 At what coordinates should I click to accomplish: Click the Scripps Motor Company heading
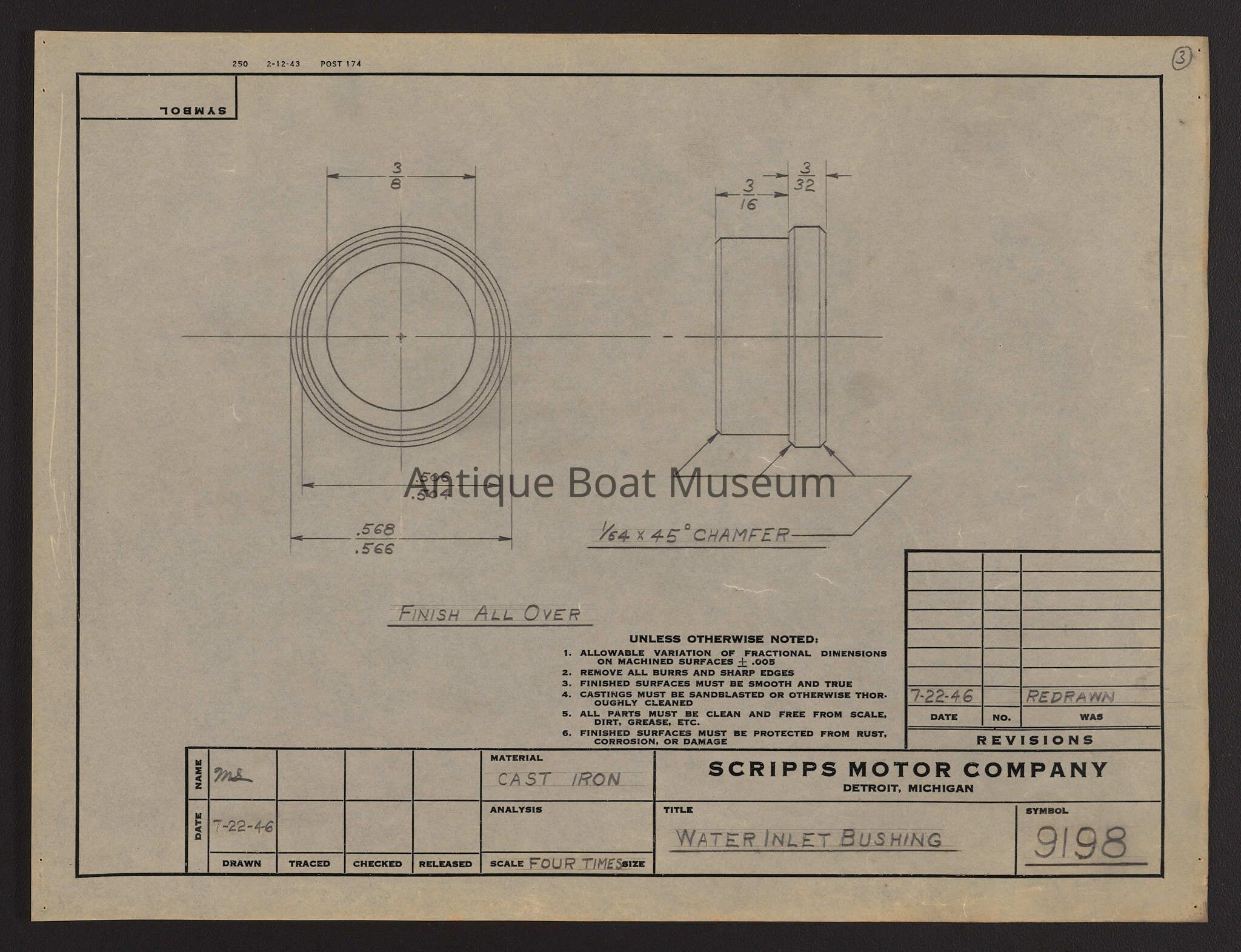[908, 770]
